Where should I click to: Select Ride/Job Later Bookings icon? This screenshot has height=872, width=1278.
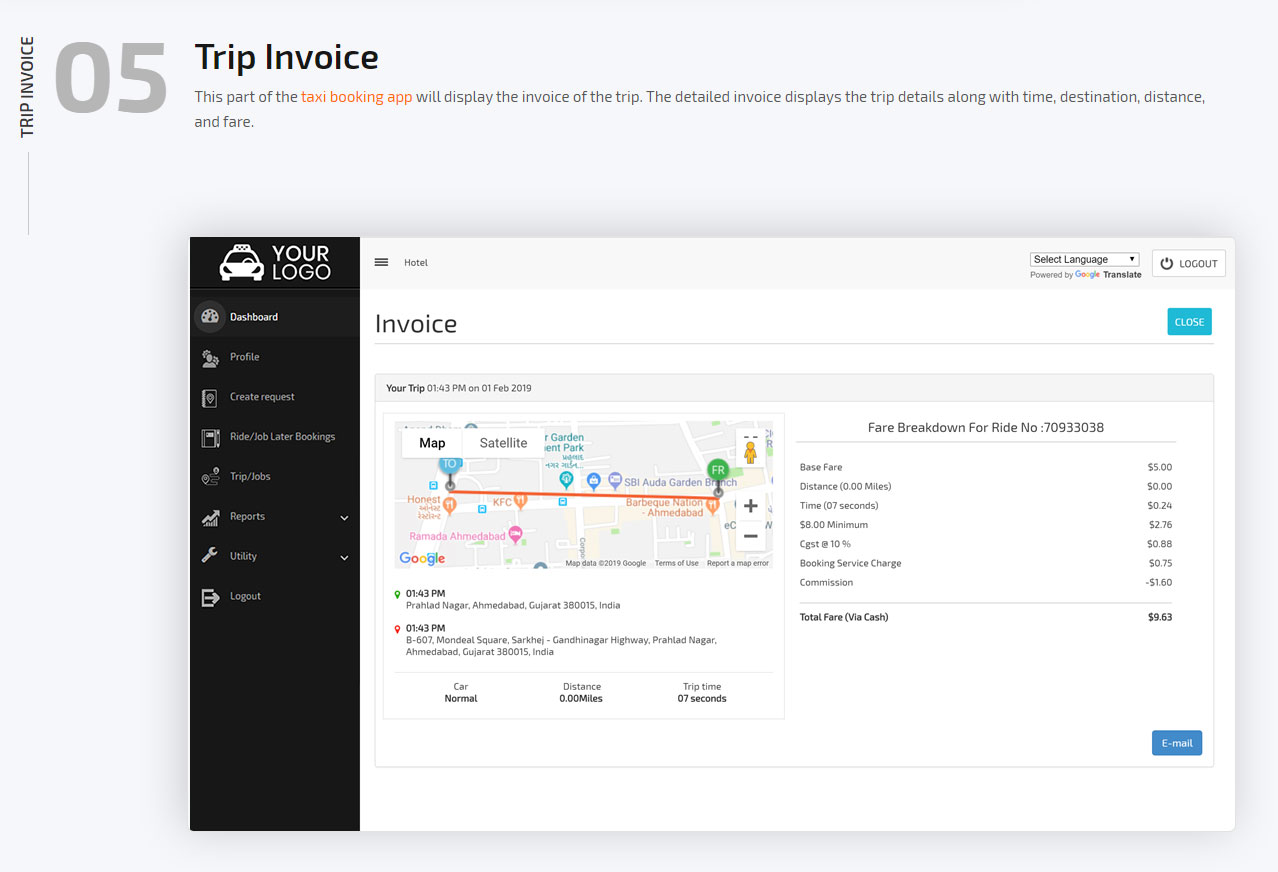[x=210, y=438]
